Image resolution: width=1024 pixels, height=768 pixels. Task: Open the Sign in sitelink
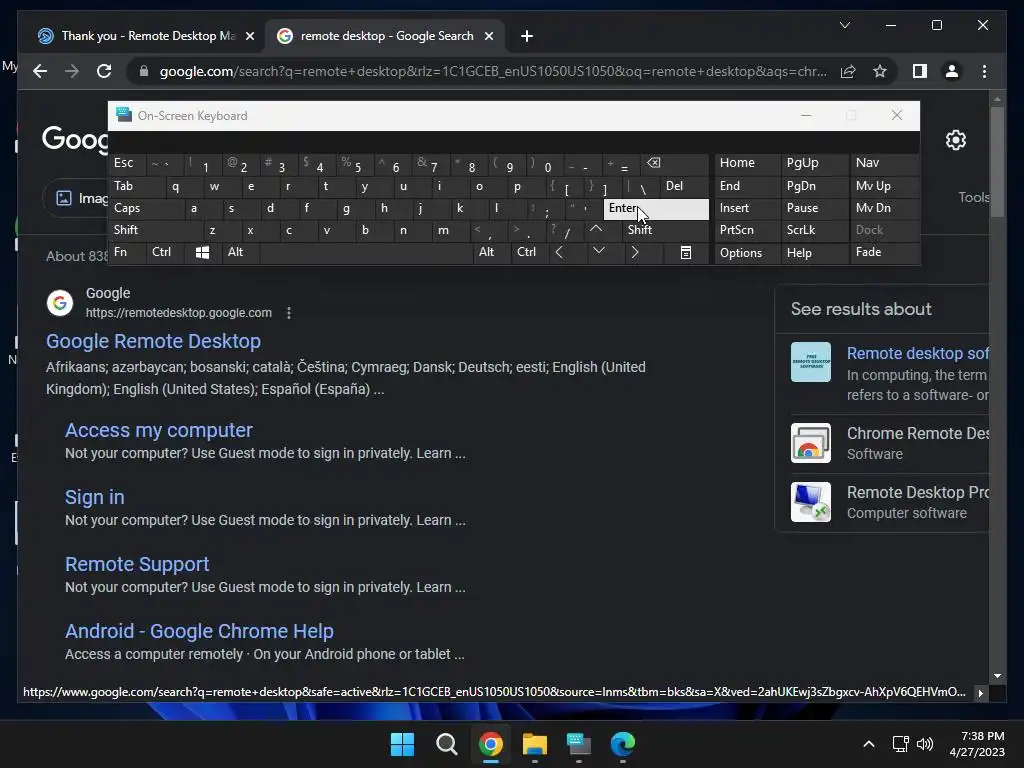tap(95, 498)
